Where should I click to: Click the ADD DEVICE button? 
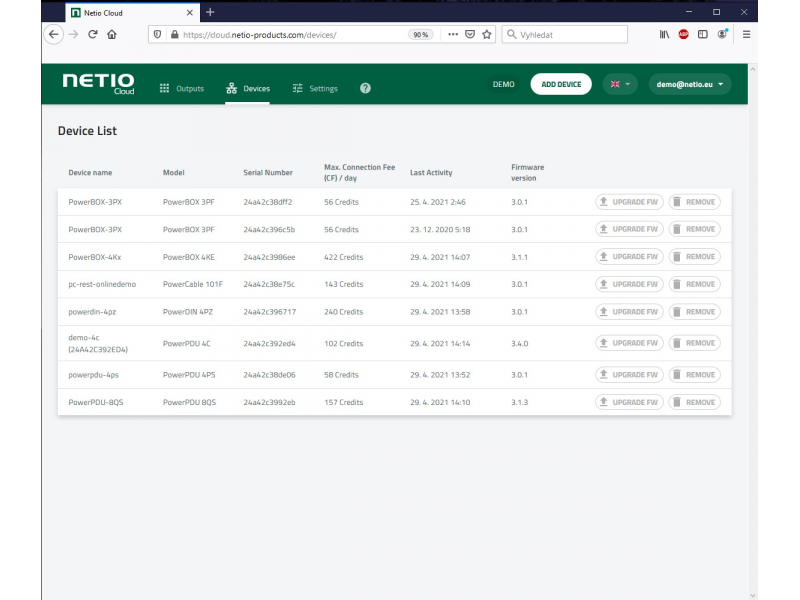(x=561, y=84)
